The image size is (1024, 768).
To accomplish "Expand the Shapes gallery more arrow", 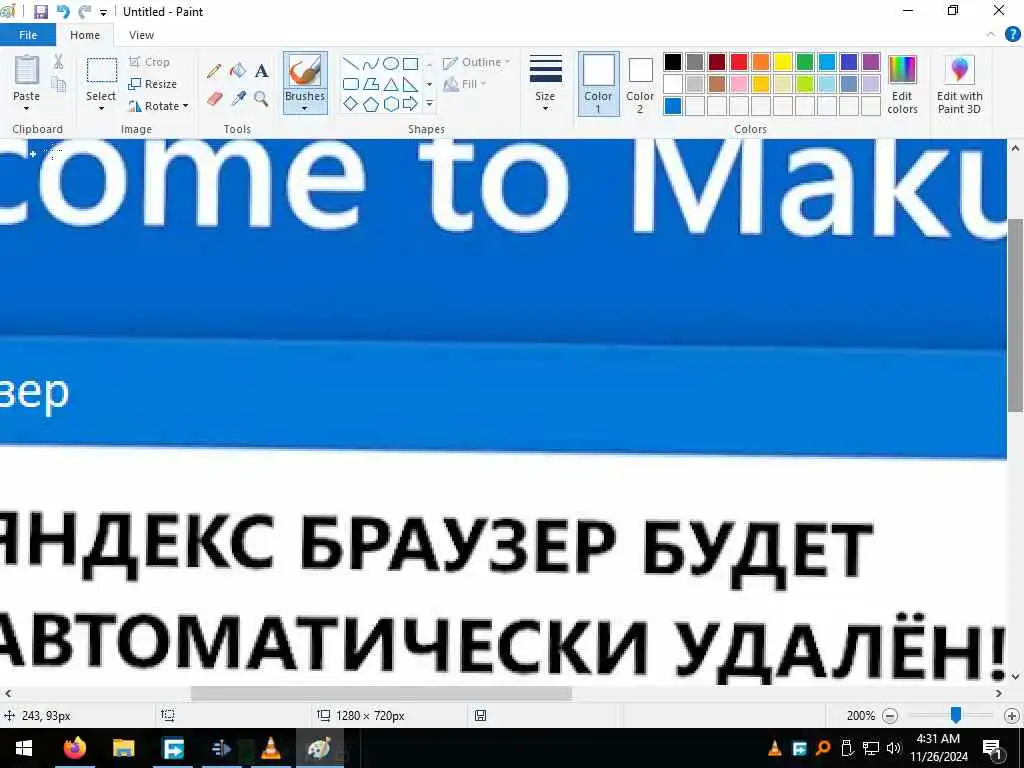I will click(x=429, y=104).
